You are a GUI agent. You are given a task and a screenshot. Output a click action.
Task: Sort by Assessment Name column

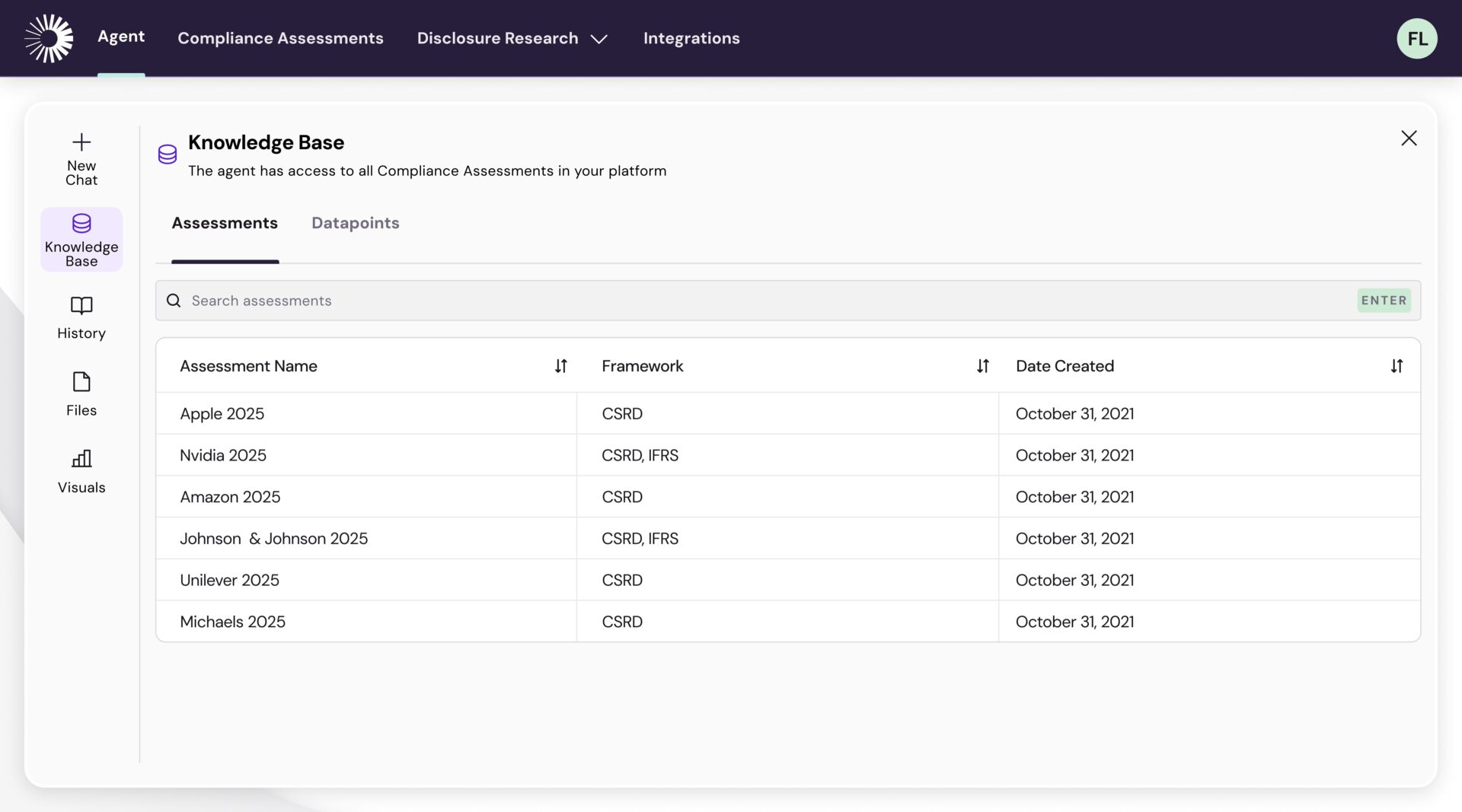(560, 366)
